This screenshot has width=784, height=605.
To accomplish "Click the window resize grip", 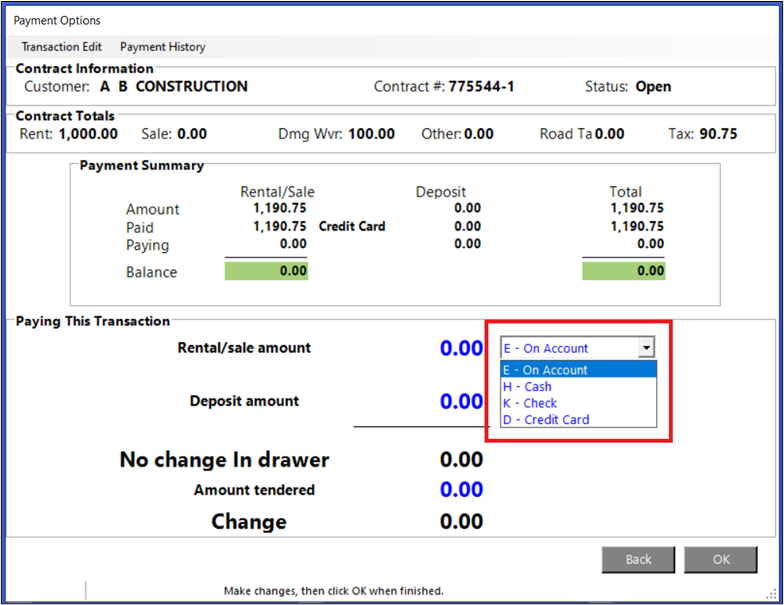I will coord(770,594).
